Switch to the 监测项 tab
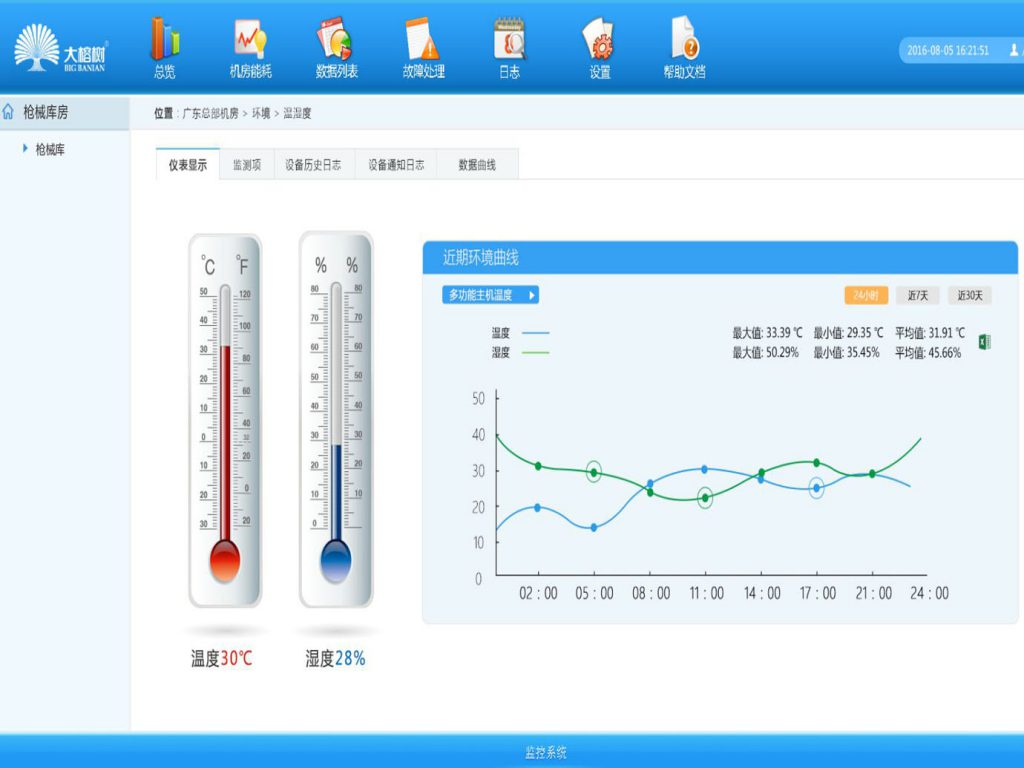Screen dimensions: 1024x768 point(247,165)
